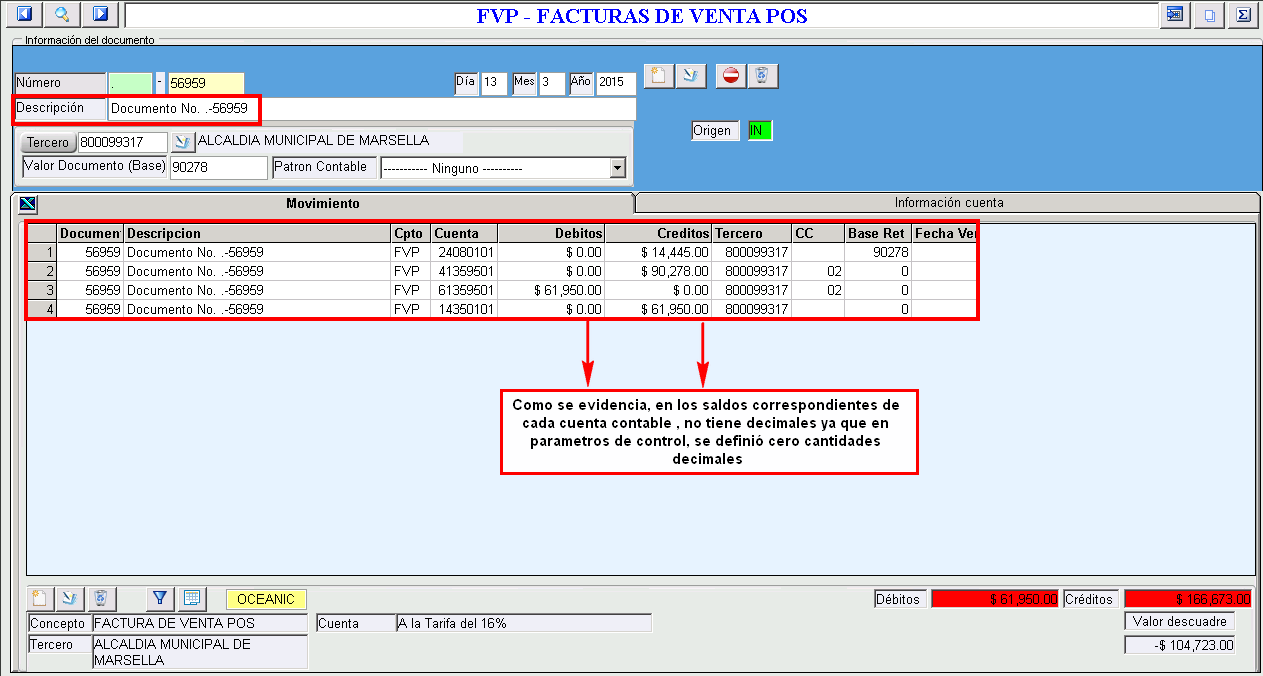The height and width of the screenshot is (676, 1263).
Task: Click the lookup icon next to Tercero number
Action: pyautogui.click(x=181, y=142)
